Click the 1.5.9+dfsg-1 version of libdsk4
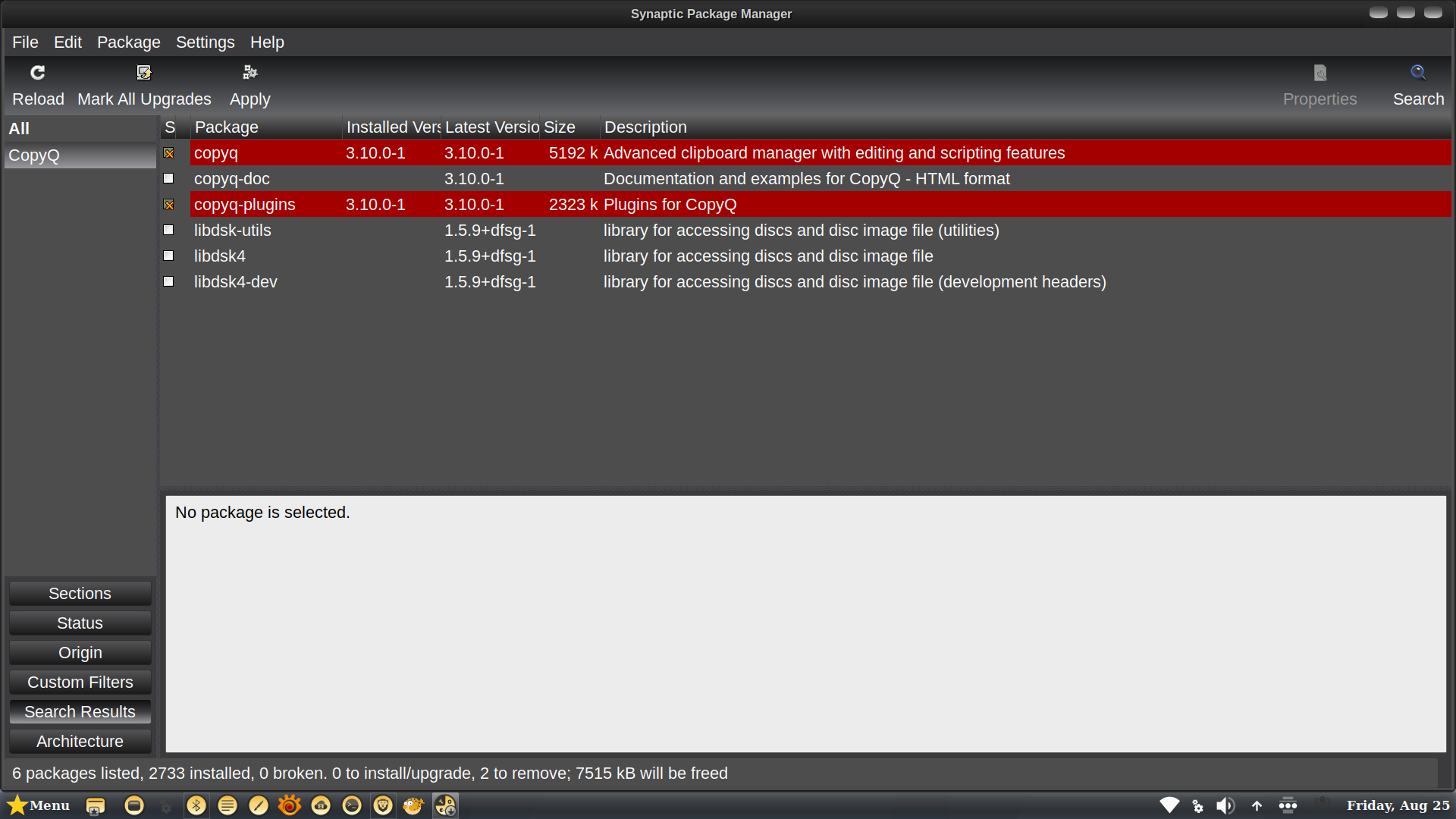 (x=490, y=256)
